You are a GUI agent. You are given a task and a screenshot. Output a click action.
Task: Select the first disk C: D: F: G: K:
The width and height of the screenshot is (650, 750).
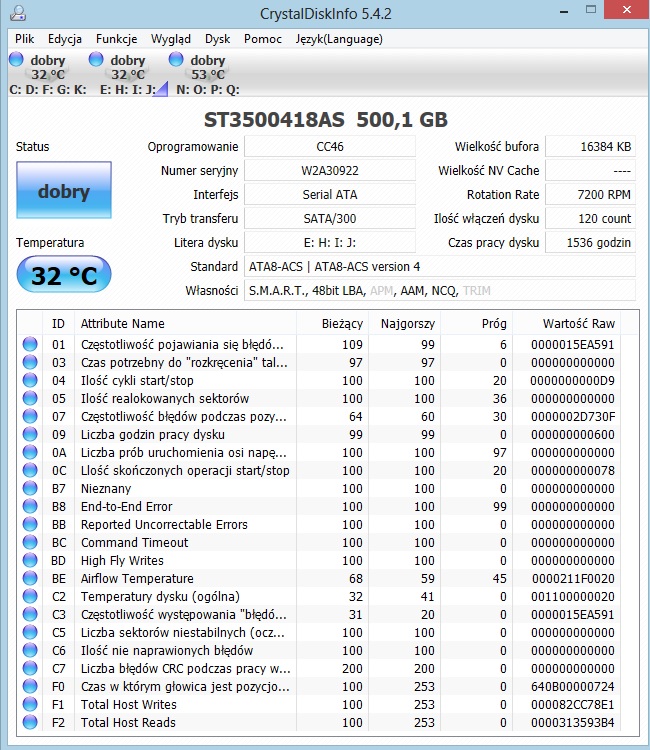coord(48,74)
